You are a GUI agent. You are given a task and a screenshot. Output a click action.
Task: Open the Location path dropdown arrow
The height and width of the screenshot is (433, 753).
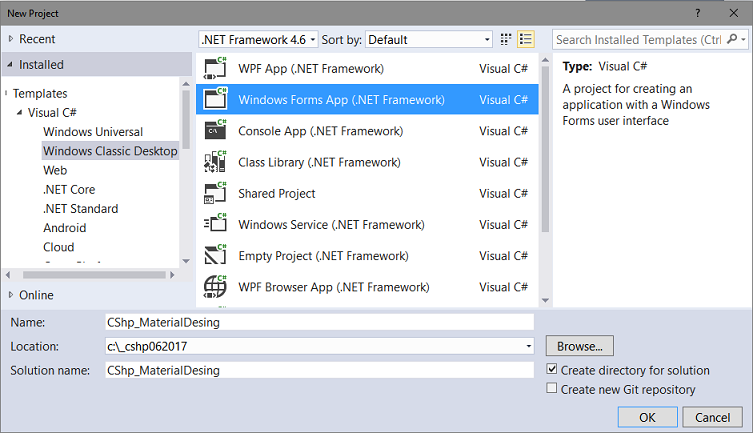click(528, 346)
